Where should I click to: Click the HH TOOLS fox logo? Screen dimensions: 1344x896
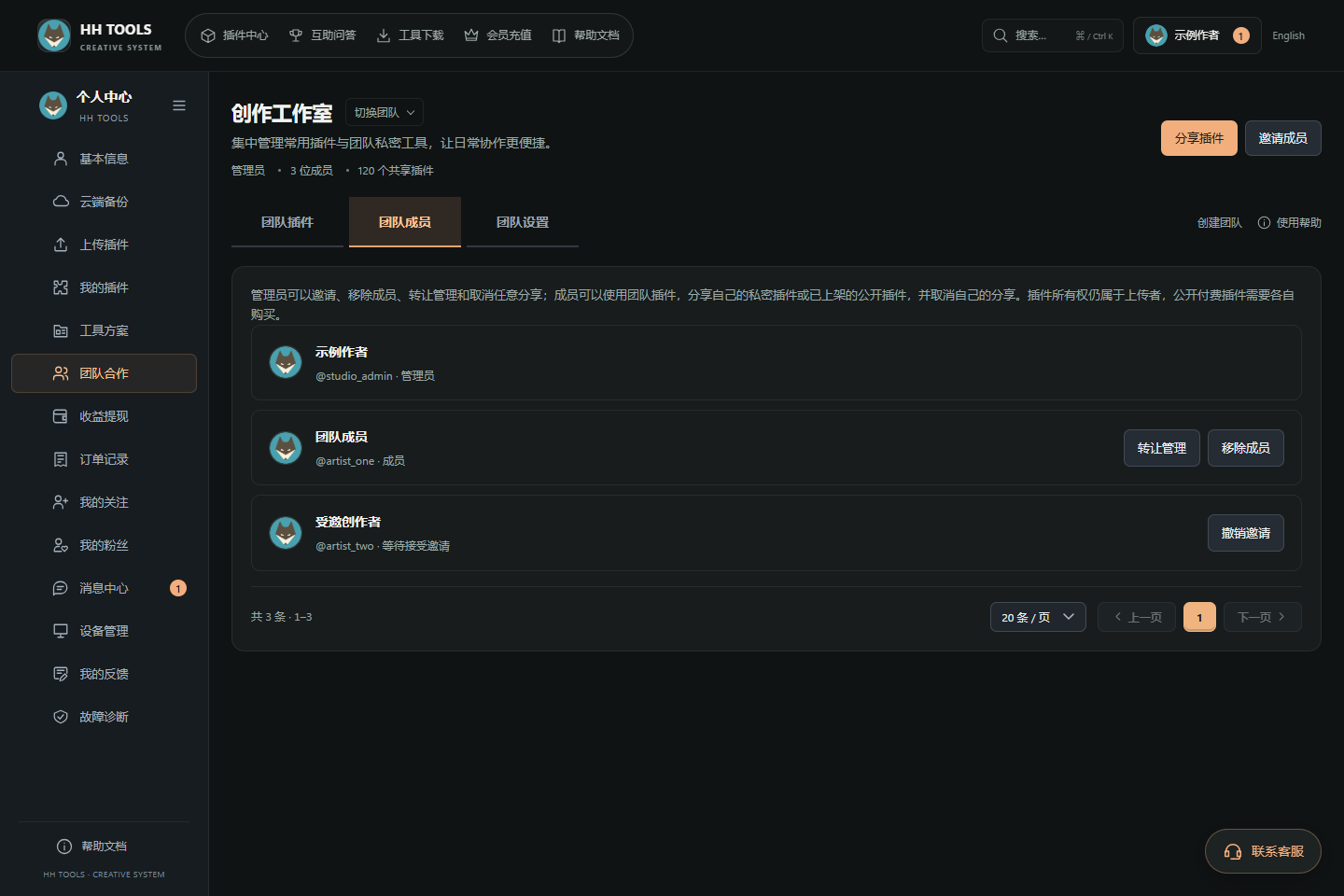[x=54, y=35]
